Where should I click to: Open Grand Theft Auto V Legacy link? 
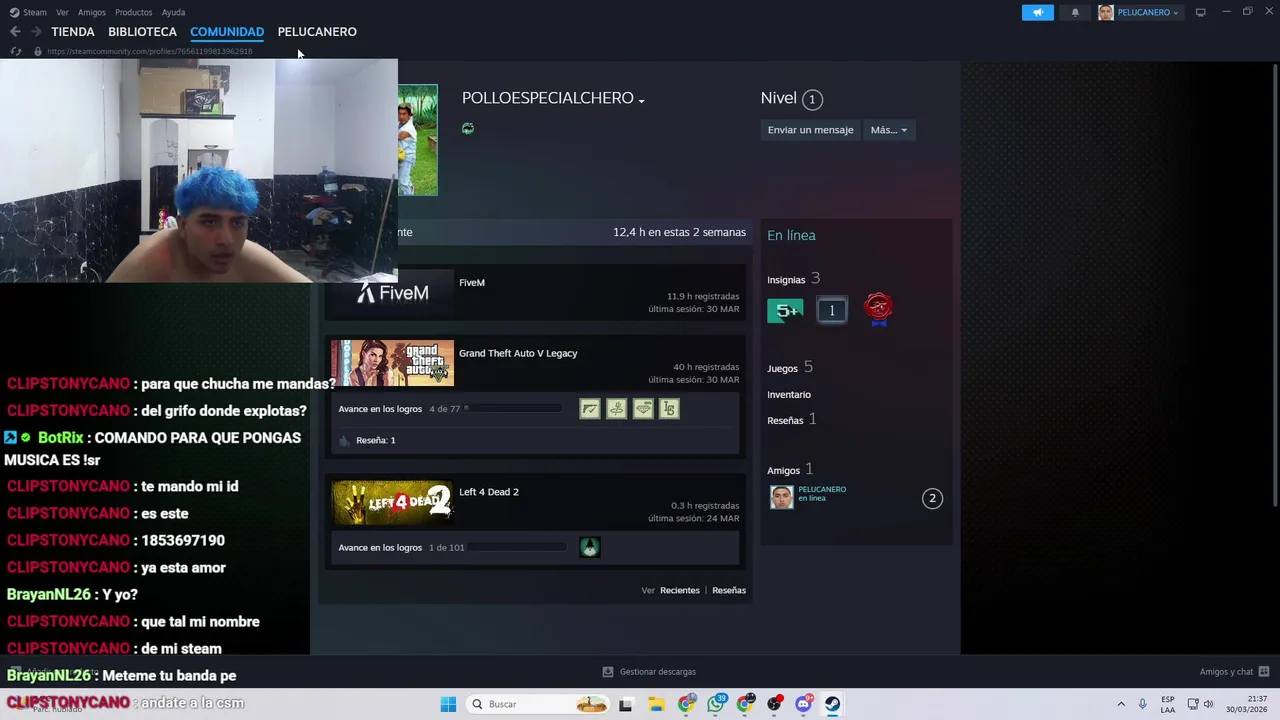(518, 353)
